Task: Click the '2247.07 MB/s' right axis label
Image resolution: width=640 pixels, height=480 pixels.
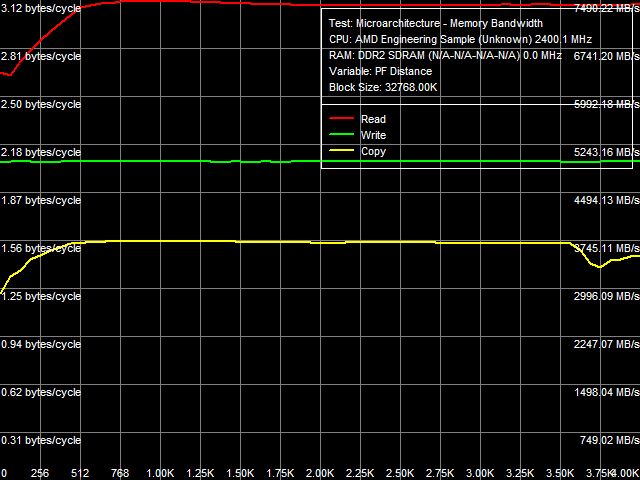Action: point(603,344)
